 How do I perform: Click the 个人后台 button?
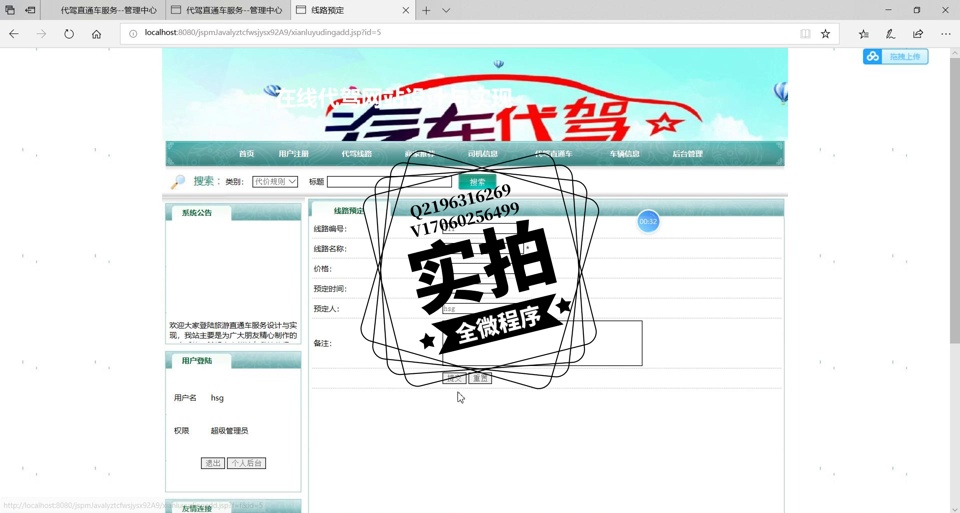[x=246, y=463]
